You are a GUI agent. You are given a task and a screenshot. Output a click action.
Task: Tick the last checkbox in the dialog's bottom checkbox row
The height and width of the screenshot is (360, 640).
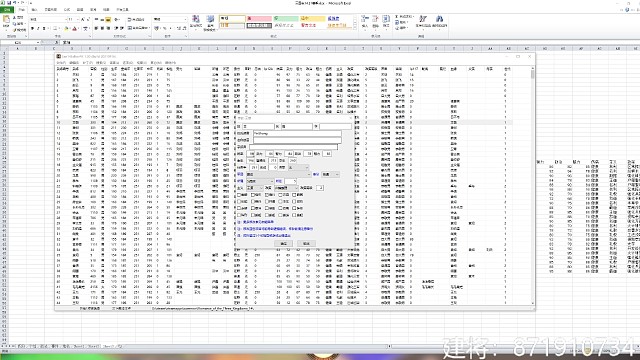(294, 215)
